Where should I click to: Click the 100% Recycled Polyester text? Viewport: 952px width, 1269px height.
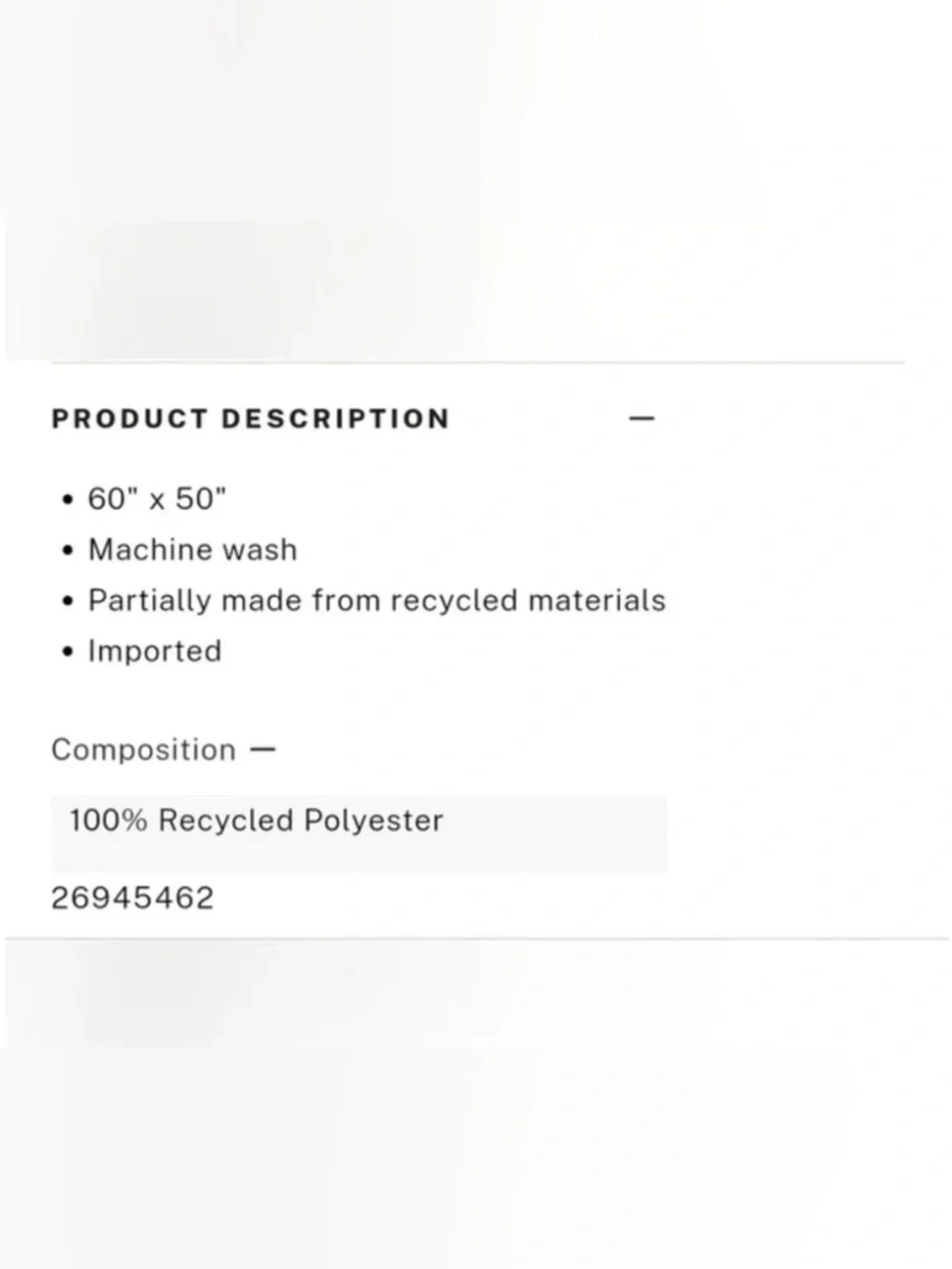(x=256, y=820)
